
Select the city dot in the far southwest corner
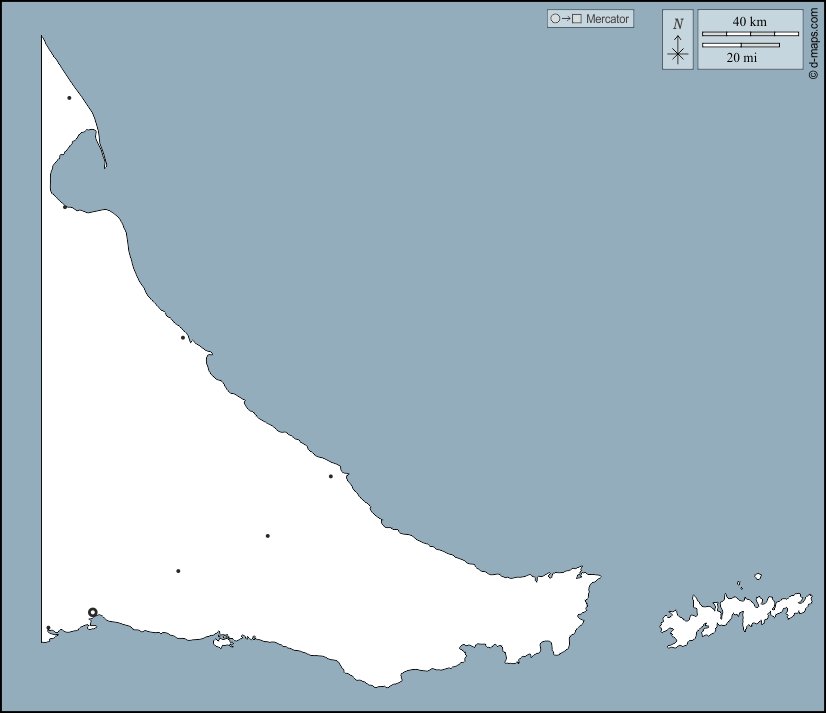pyautogui.click(x=48, y=628)
